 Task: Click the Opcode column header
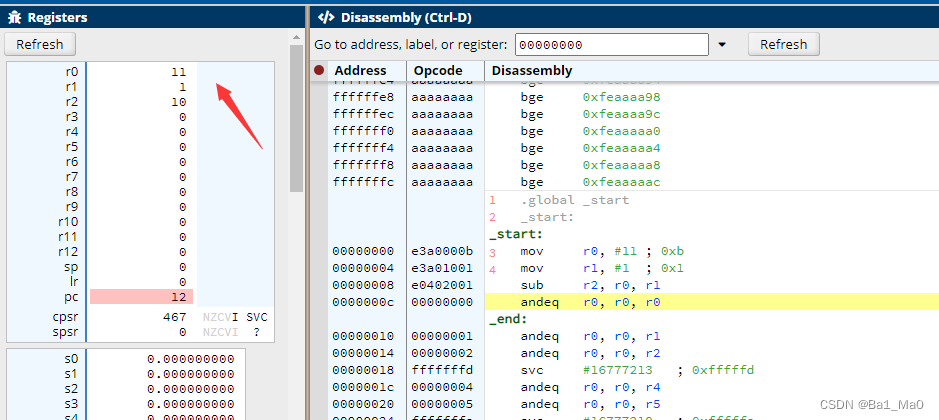[x=437, y=71]
